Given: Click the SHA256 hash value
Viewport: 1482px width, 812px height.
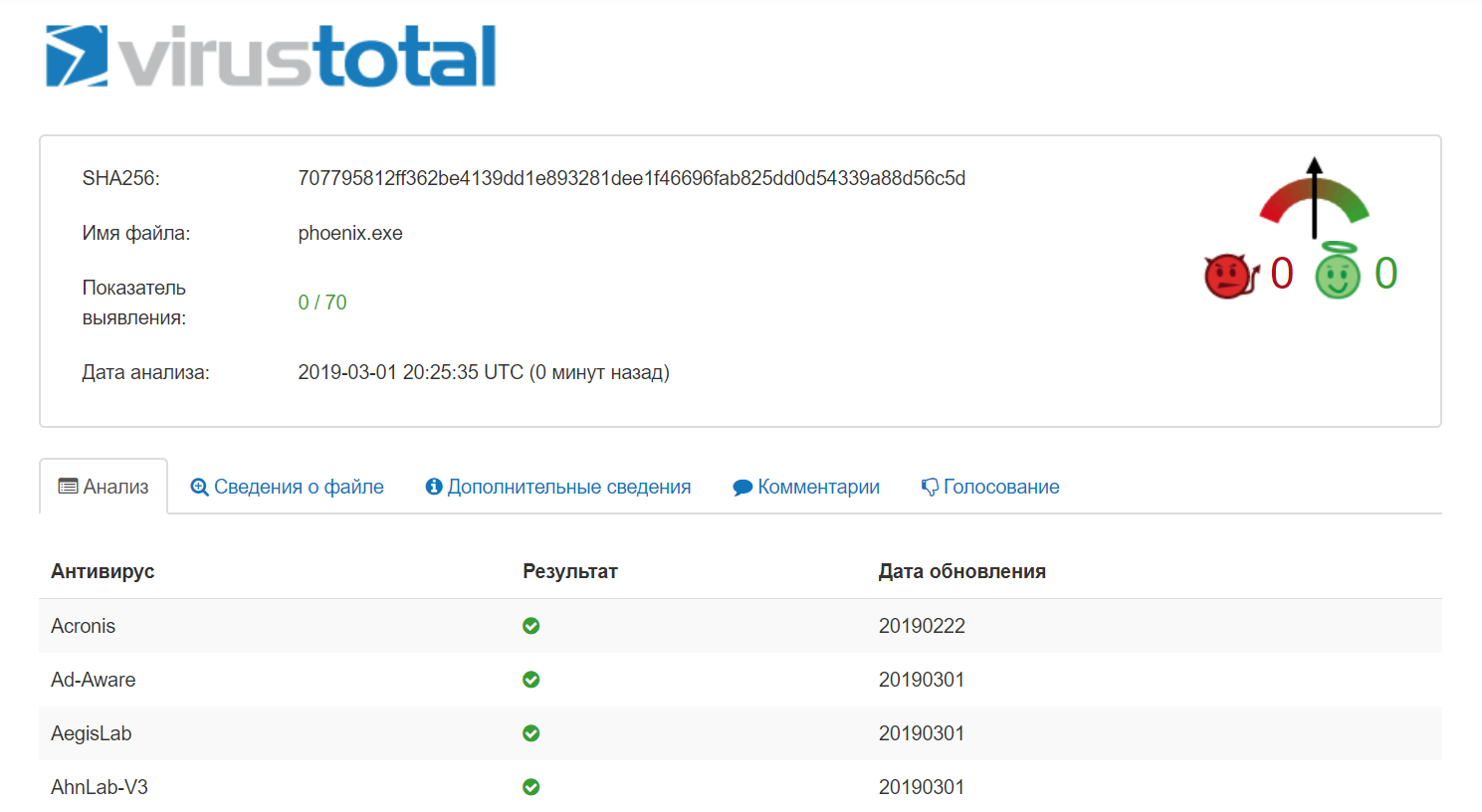Looking at the screenshot, I should 632,178.
